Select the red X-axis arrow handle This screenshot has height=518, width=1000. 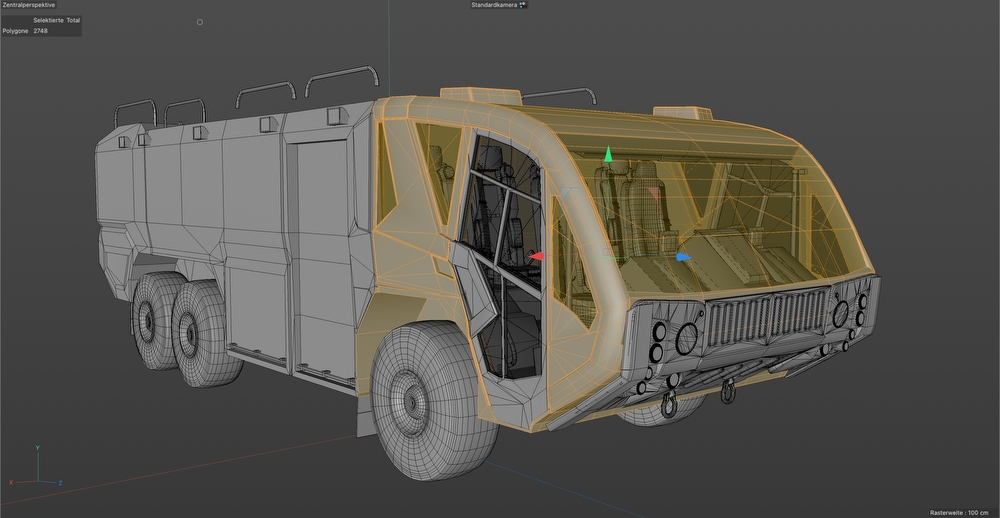click(x=536, y=256)
